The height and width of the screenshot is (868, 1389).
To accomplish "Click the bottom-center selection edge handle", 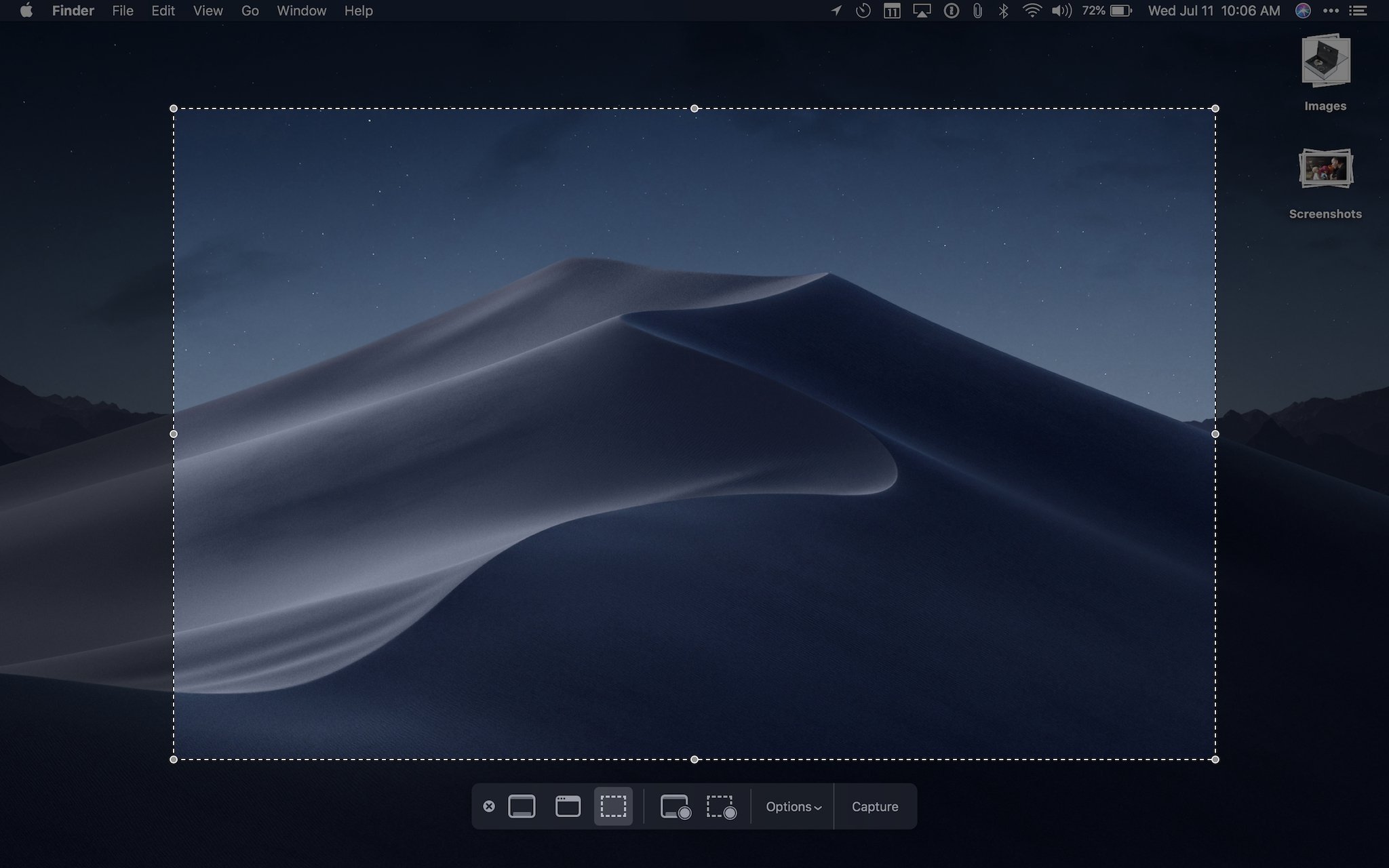I will click(694, 759).
